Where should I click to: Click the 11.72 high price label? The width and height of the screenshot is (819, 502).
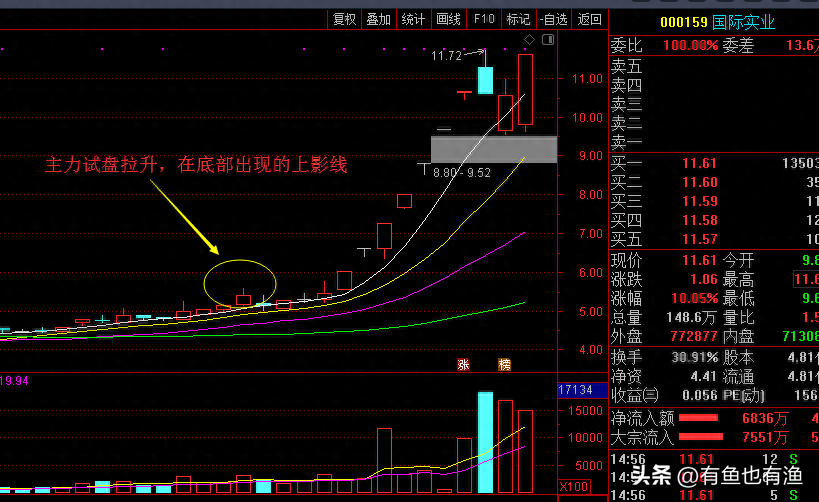pyautogui.click(x=446, y=56)
